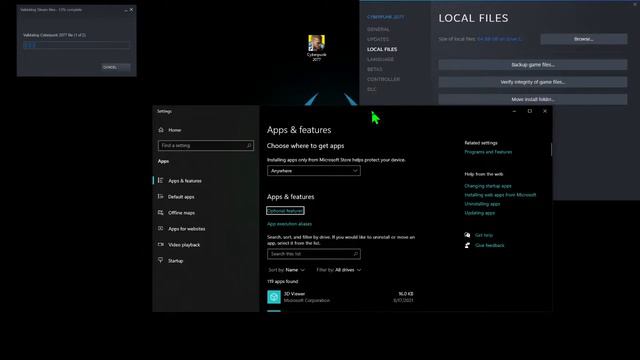Click the Get help speech bubble icon
The height and width of the screenshot is (360, 640).
467,235
